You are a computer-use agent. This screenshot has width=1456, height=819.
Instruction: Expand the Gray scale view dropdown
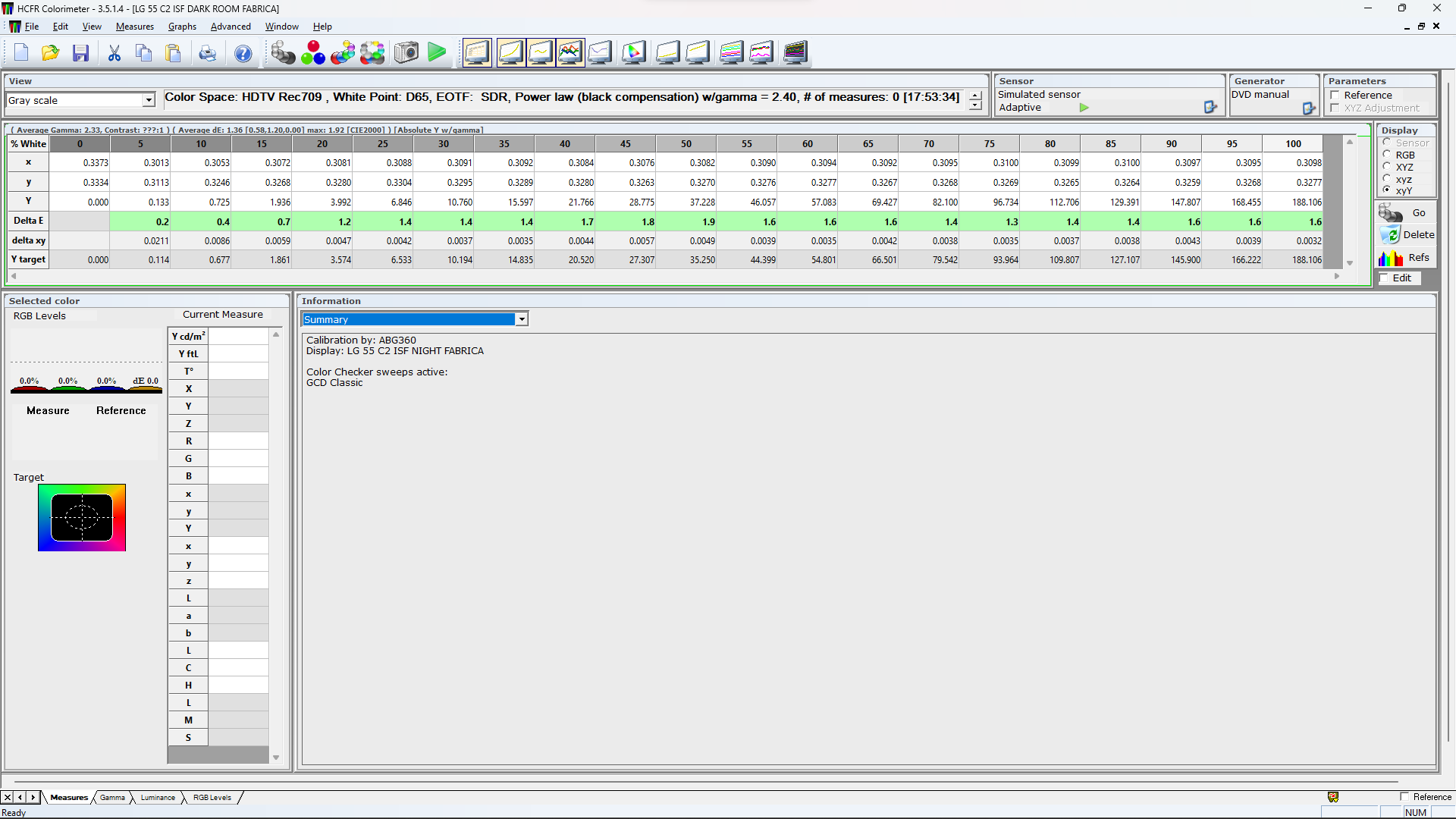coord(149,100)
